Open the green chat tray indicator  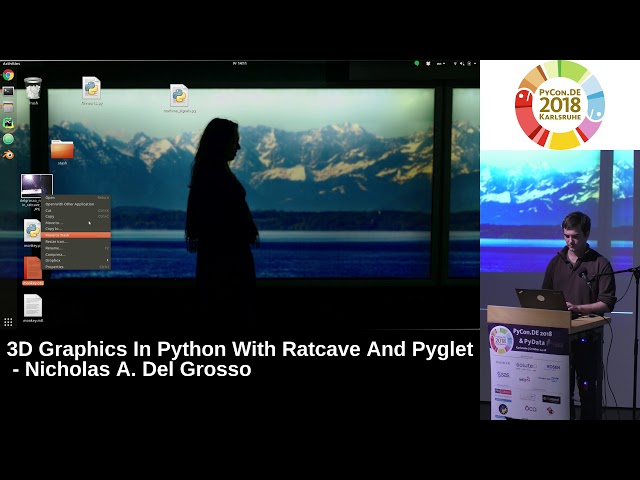417,64
